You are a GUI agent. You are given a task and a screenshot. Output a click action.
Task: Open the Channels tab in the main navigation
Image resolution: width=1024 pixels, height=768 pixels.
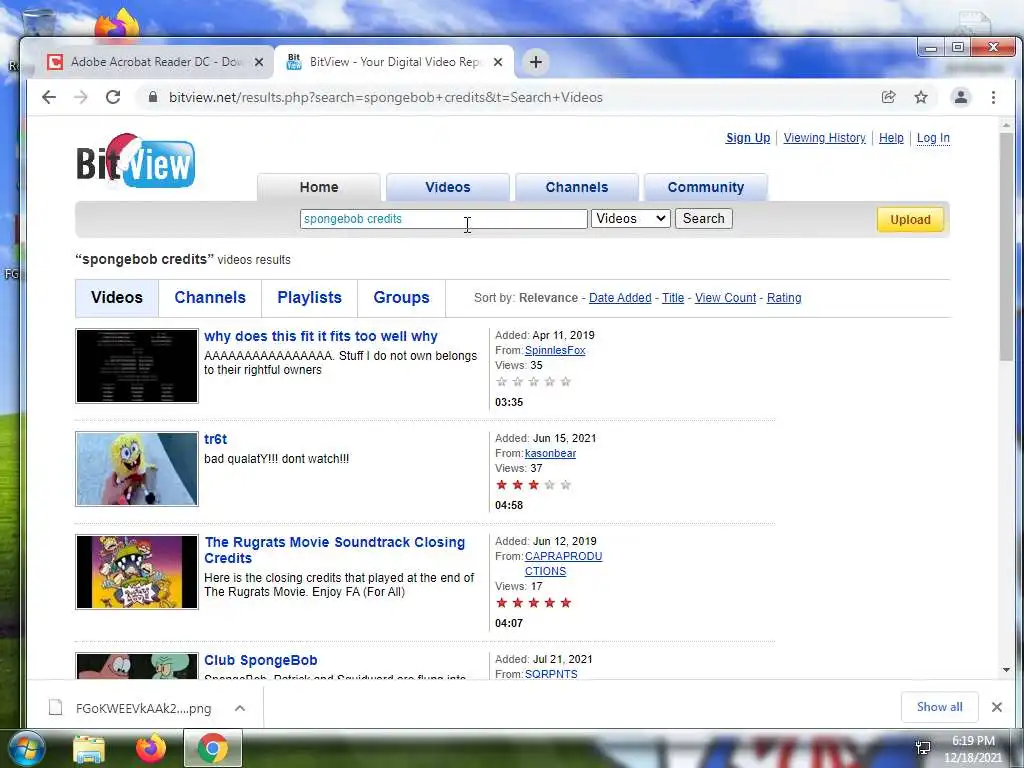coord(577,187)
